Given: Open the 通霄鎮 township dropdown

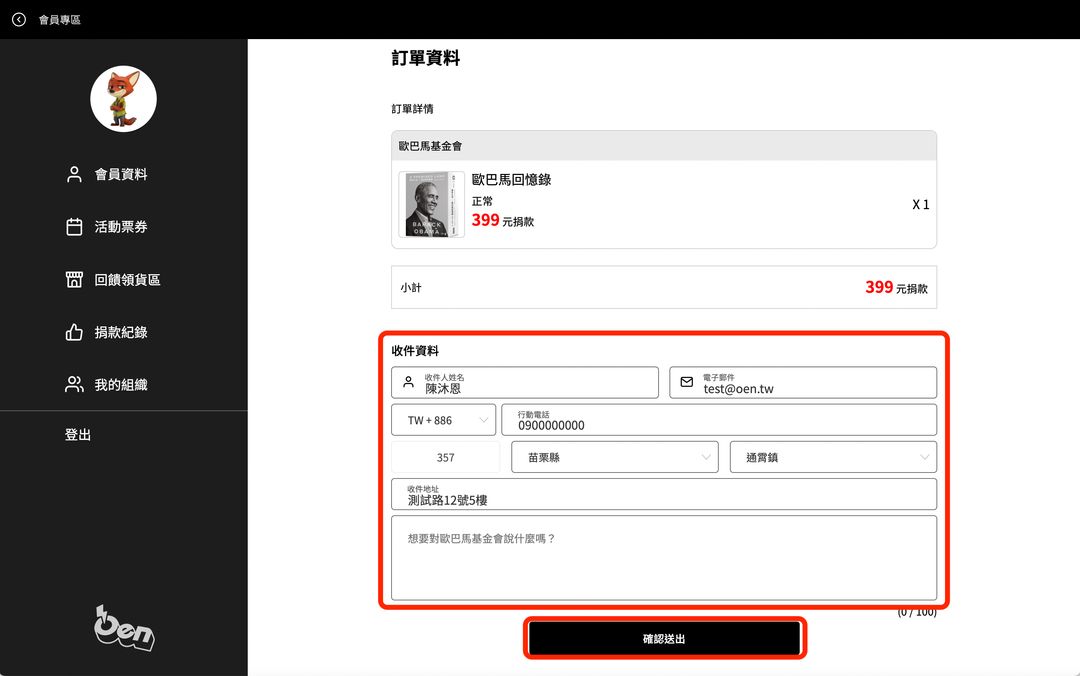Looking at the screenshot, I should pos(833,457).
